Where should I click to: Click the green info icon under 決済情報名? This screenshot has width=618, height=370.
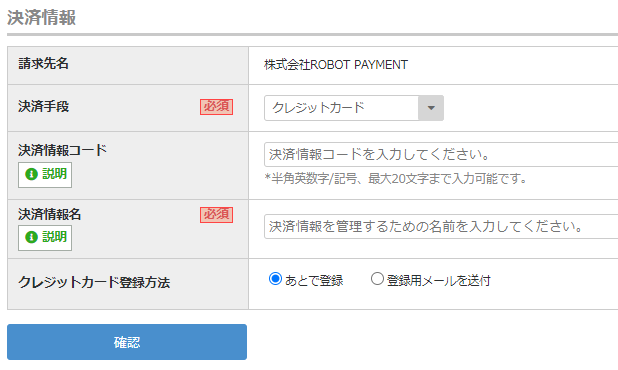click(x=31, y=237)
